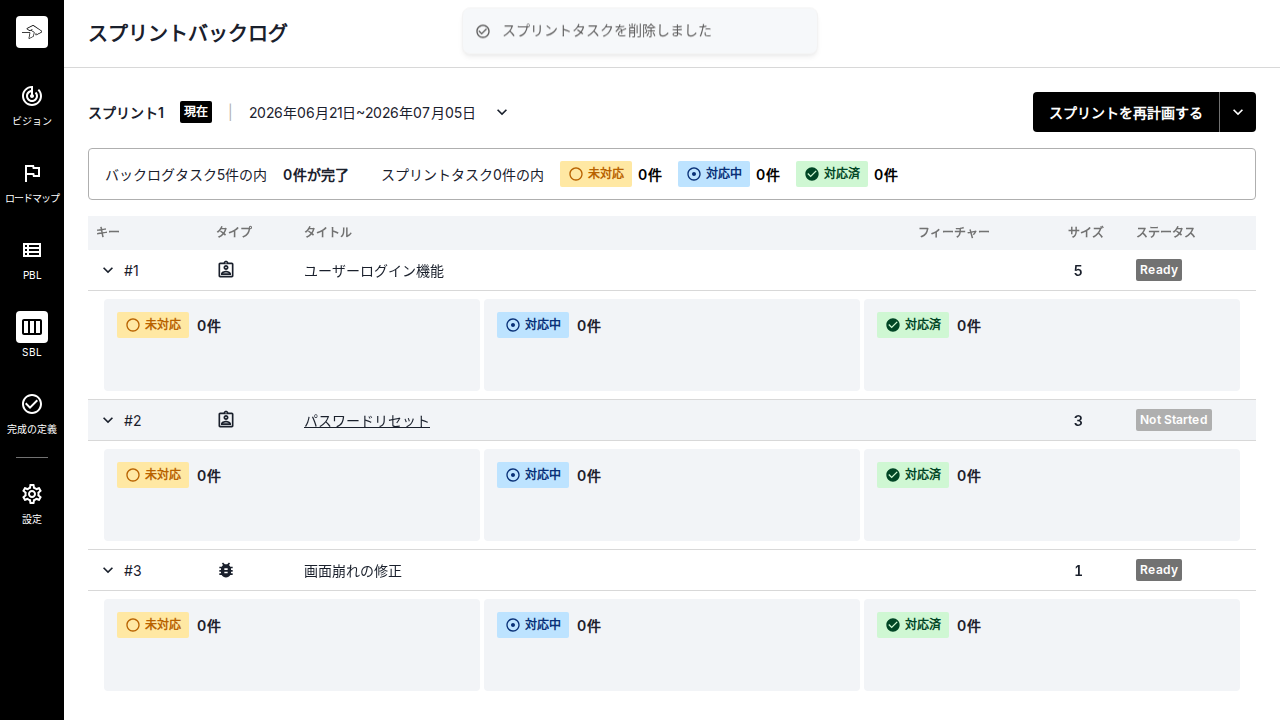Viewport: 1280px width, 720px height.
Task: Click the キー column header
Action: (108, 232)
